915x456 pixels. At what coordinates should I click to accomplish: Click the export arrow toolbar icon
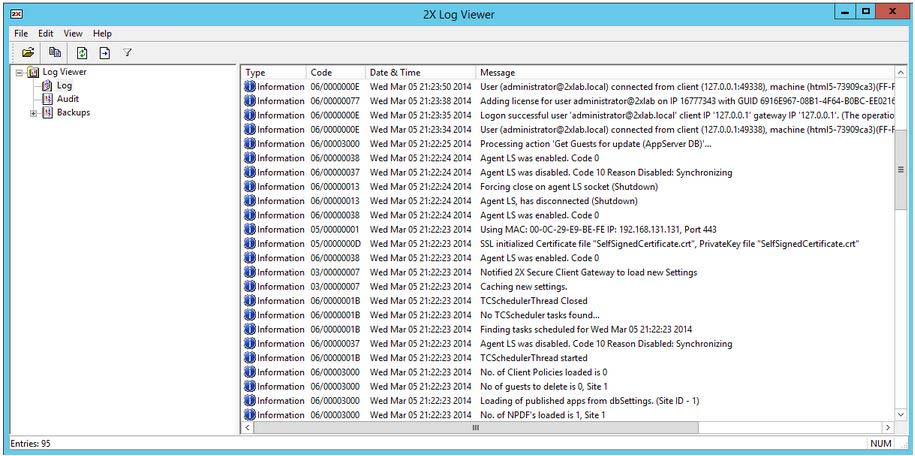[x=104, y=53]
